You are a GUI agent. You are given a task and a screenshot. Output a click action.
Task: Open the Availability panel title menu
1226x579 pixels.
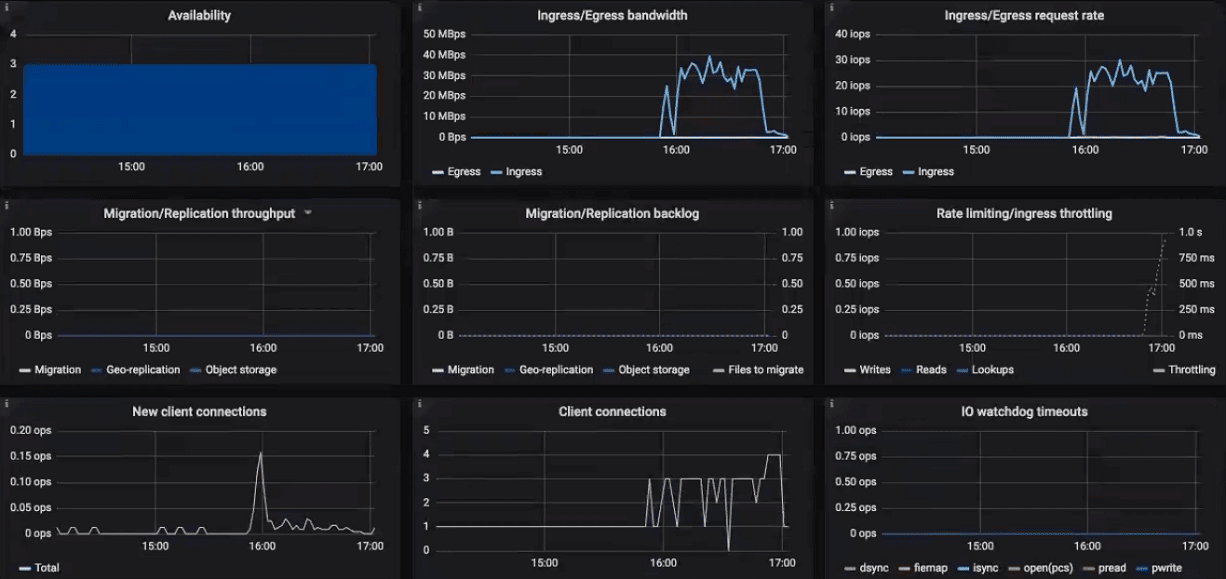pos(198,16)
